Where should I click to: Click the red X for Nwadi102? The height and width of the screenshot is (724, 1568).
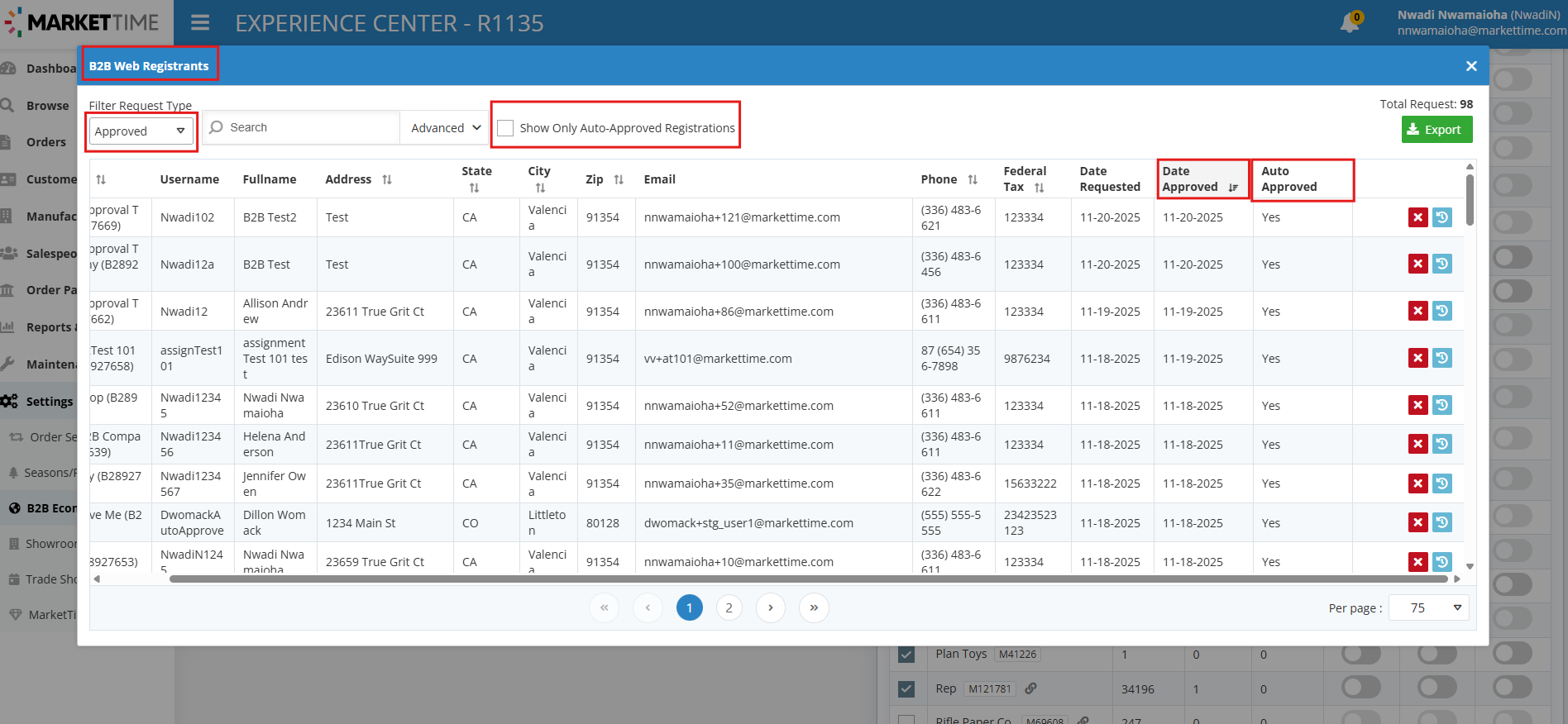click(1418, 217)
